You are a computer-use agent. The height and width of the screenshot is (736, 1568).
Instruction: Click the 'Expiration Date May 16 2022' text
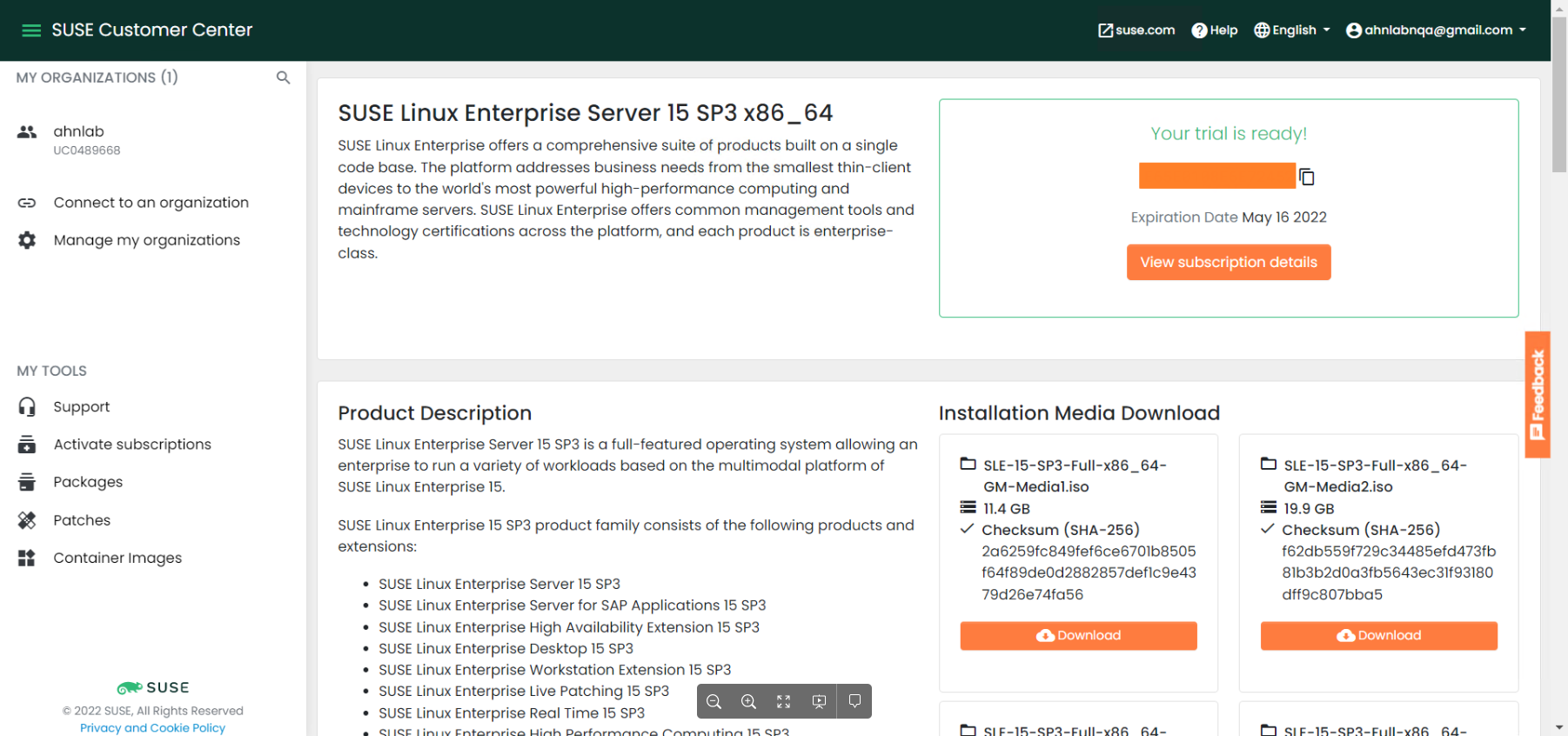pyautogui.click(x=1229, y=217)
